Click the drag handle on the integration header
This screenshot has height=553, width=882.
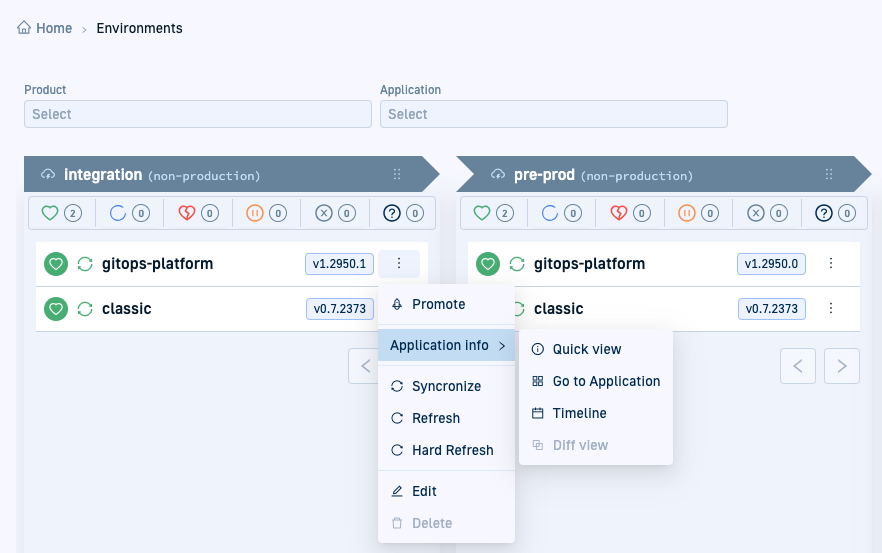coord(397,174)
